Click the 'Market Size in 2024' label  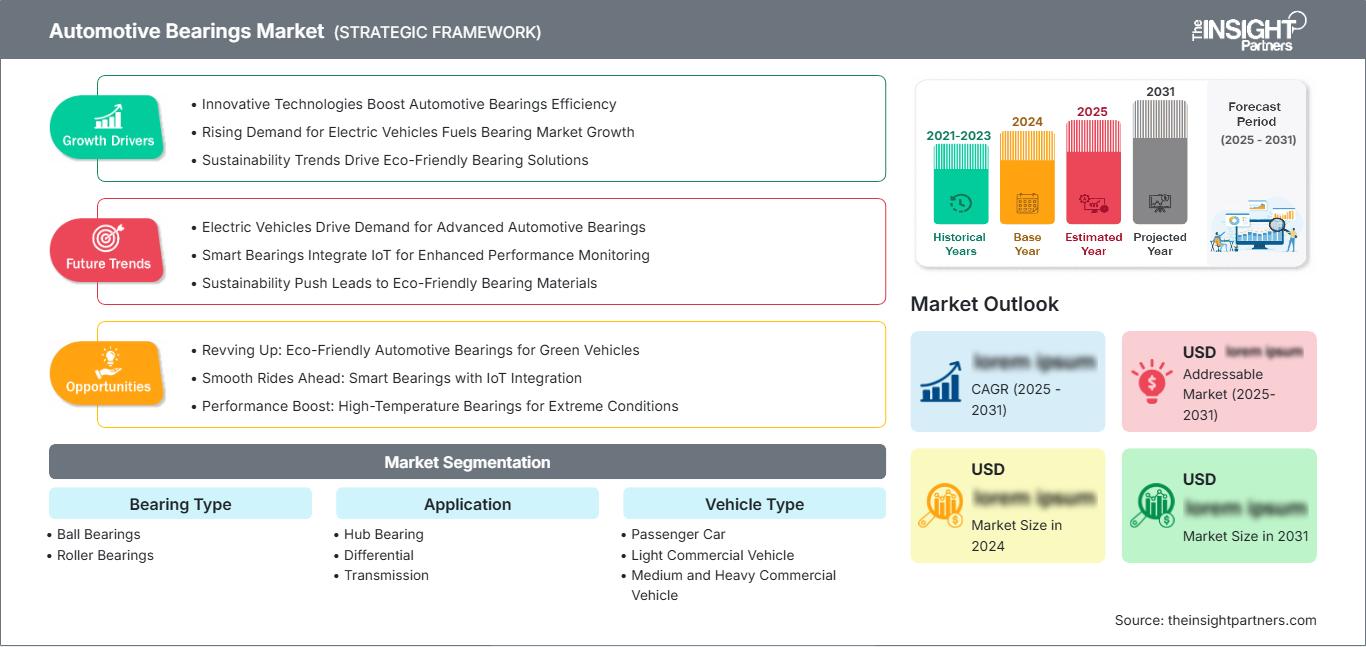[1016, 535]
